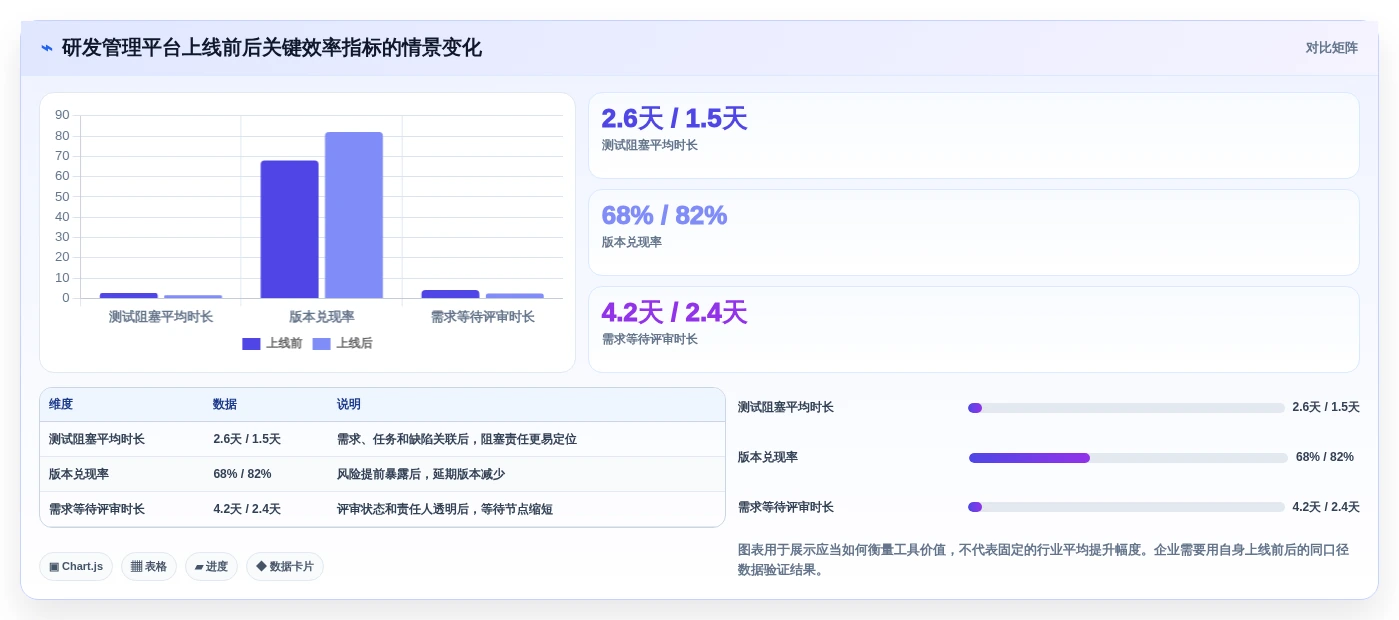Image resolution: width=1399 pixels, height=620 pixels.
Task: Click the 版本兑现率 上线前 bar at 68
Action: click(x=289, y=229)
